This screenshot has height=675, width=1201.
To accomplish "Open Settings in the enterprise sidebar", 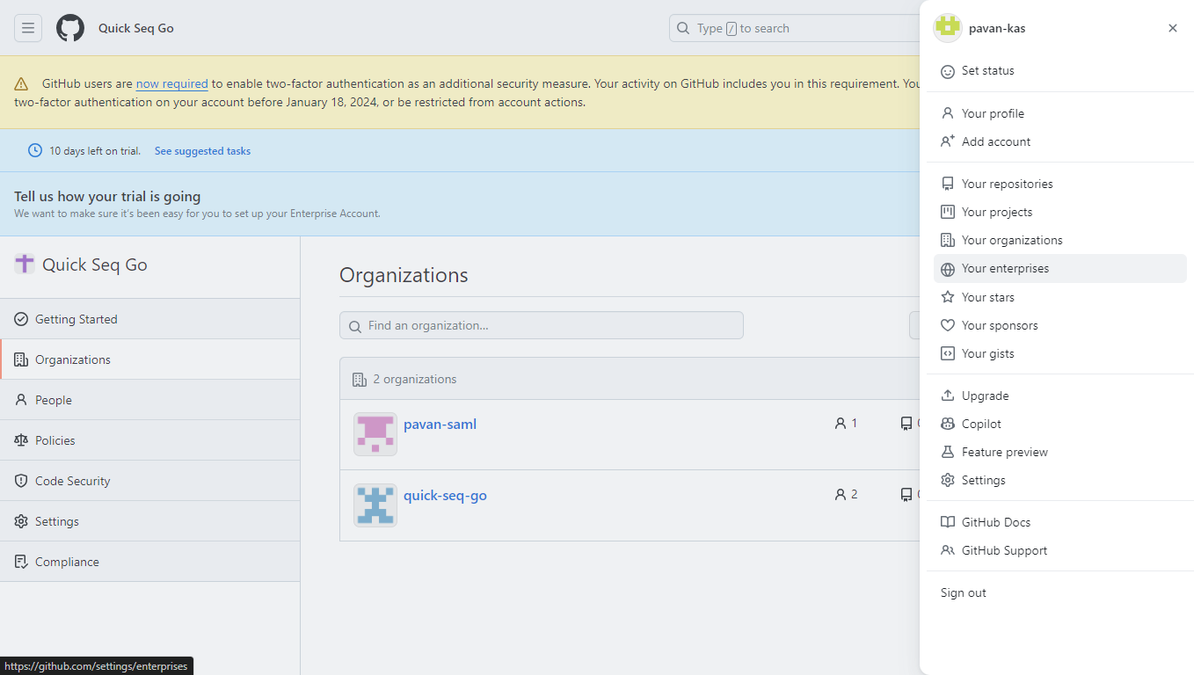I will (150, 521).
